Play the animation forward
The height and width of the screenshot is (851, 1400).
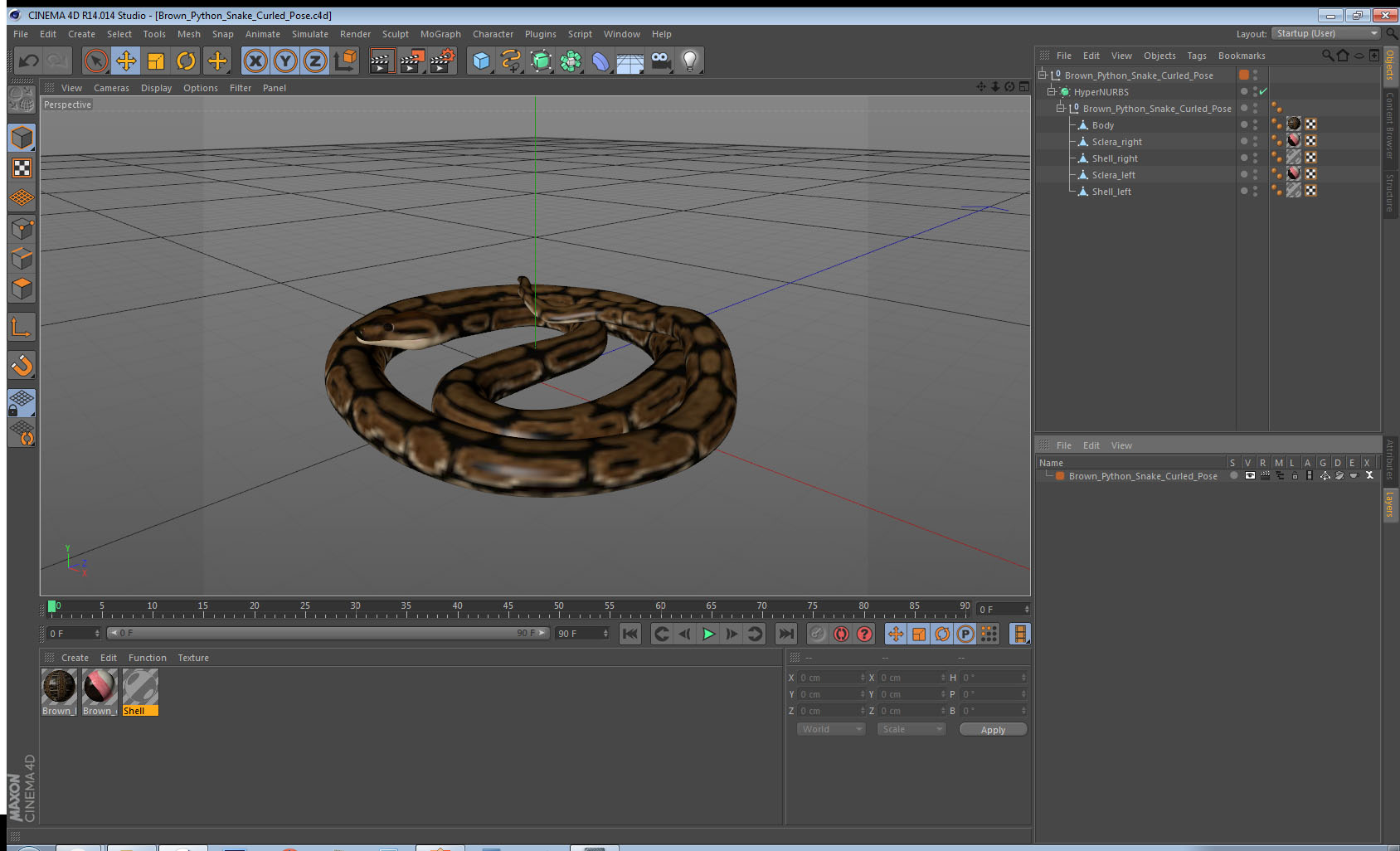pyautogui.click(x=708, y=634)
